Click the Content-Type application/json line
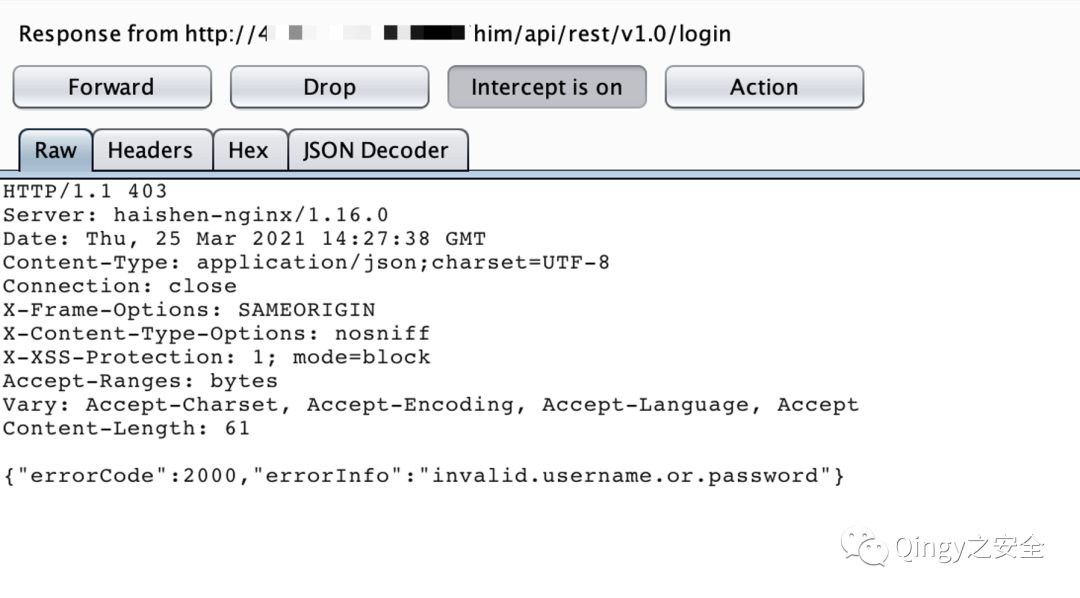Image resolution: width=1080 pixels, height=598 pixels. (306, 263)
